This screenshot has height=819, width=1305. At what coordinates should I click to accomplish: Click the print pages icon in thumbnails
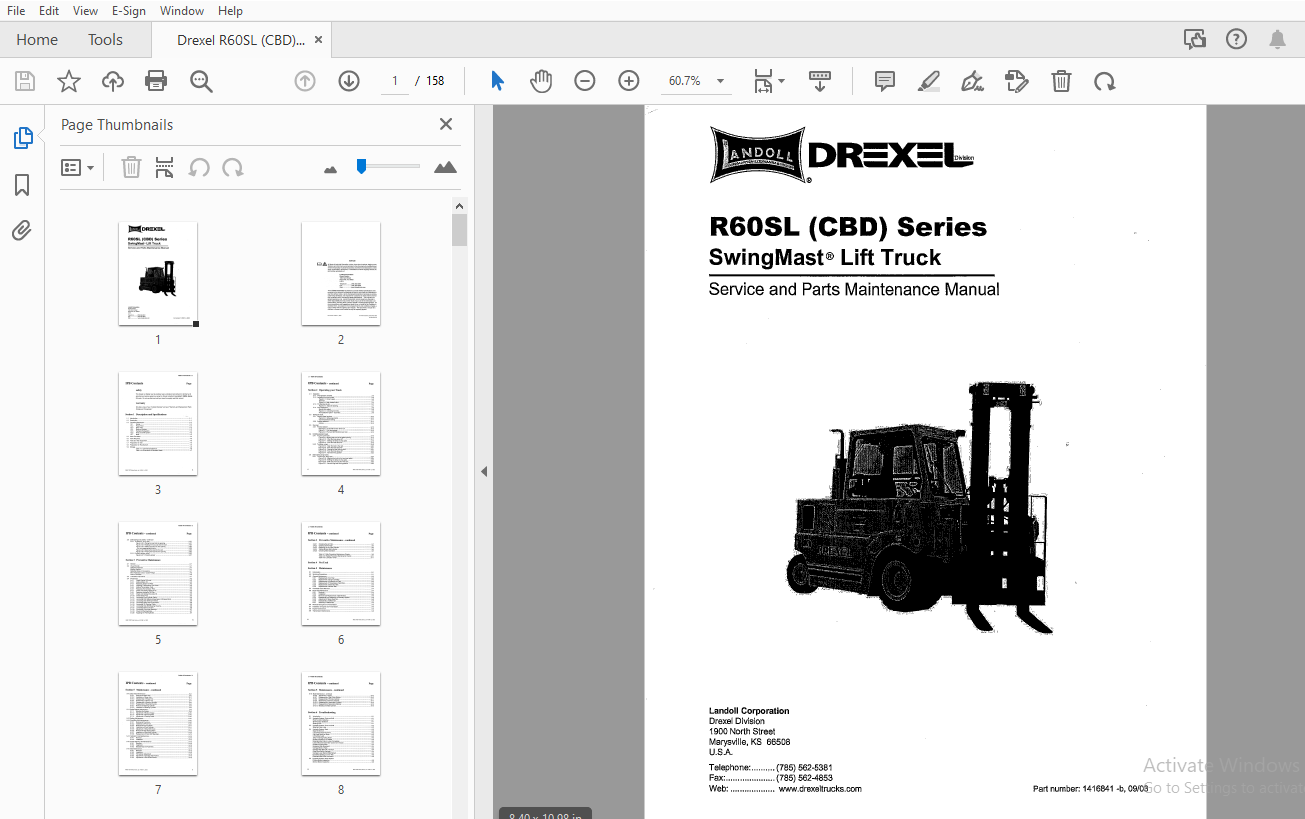[165, 167]
